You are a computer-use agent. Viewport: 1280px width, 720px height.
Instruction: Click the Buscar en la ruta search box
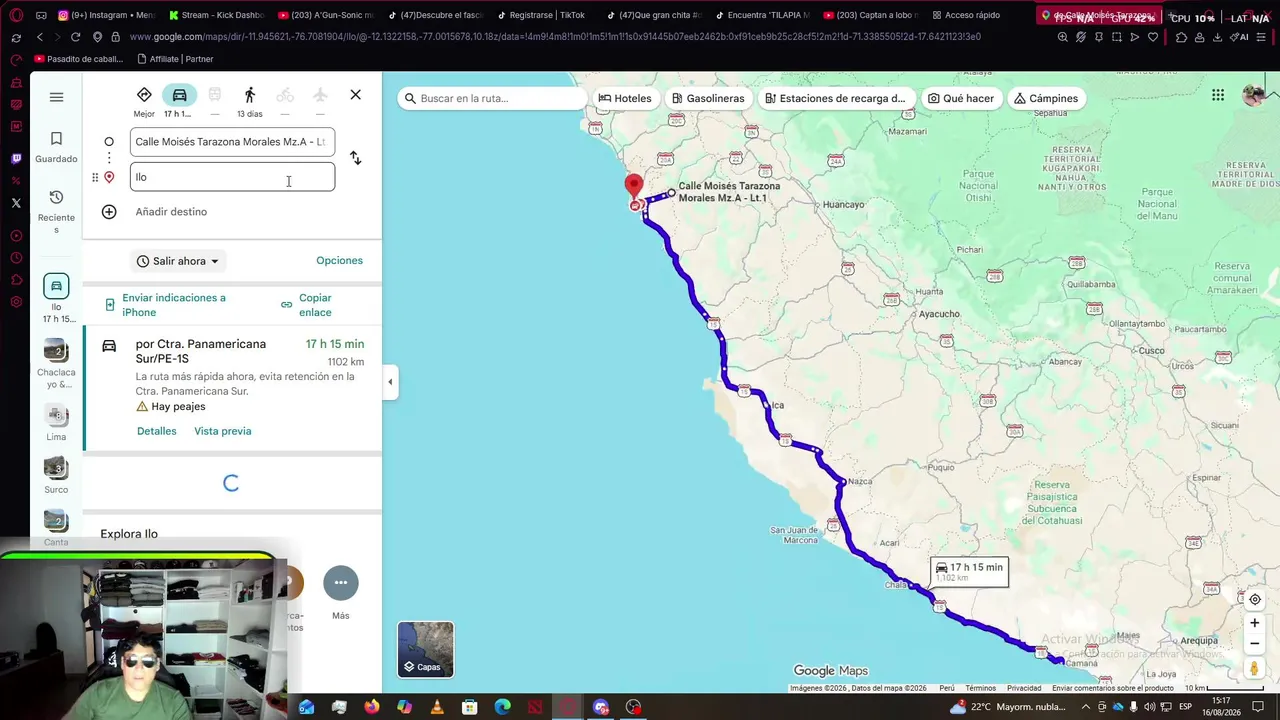pyautogui.click(x=492, y=98)
